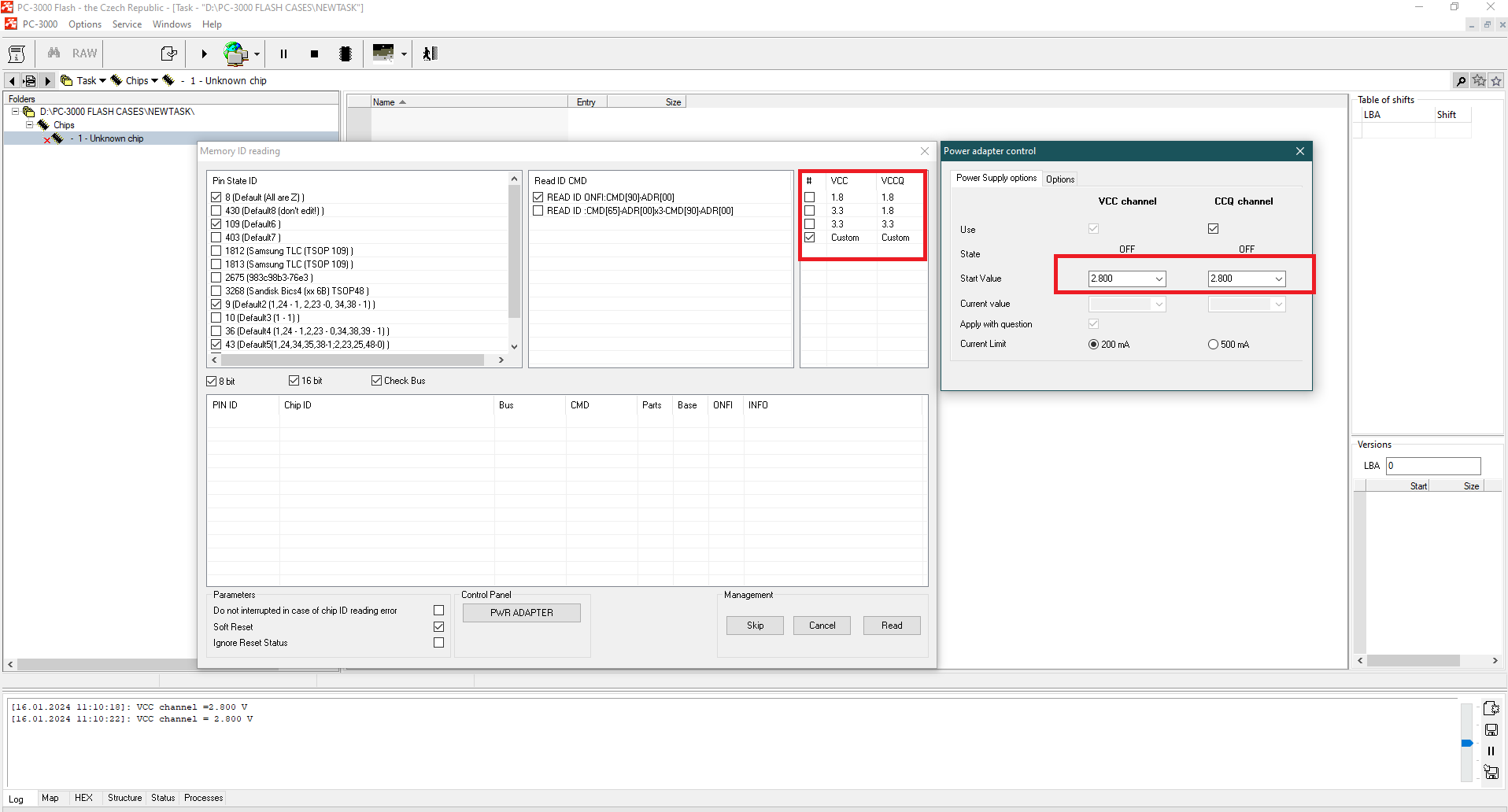Click the running man exit icon
Image resolution: width=1508 pixels, height=812 pixels.
[x=430, y=54]
